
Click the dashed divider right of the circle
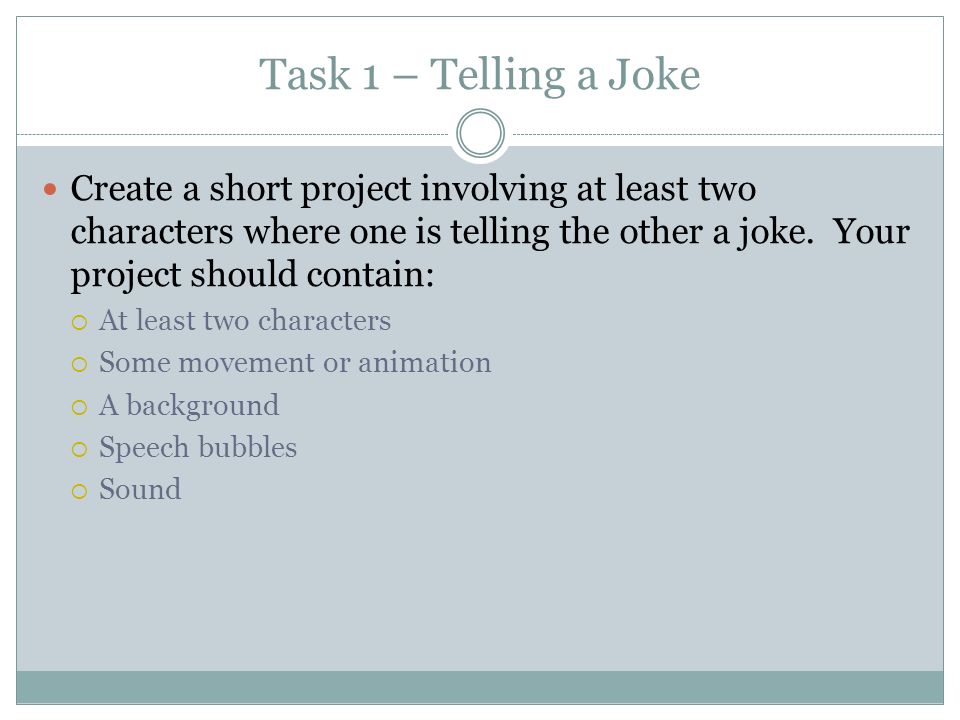728,134
